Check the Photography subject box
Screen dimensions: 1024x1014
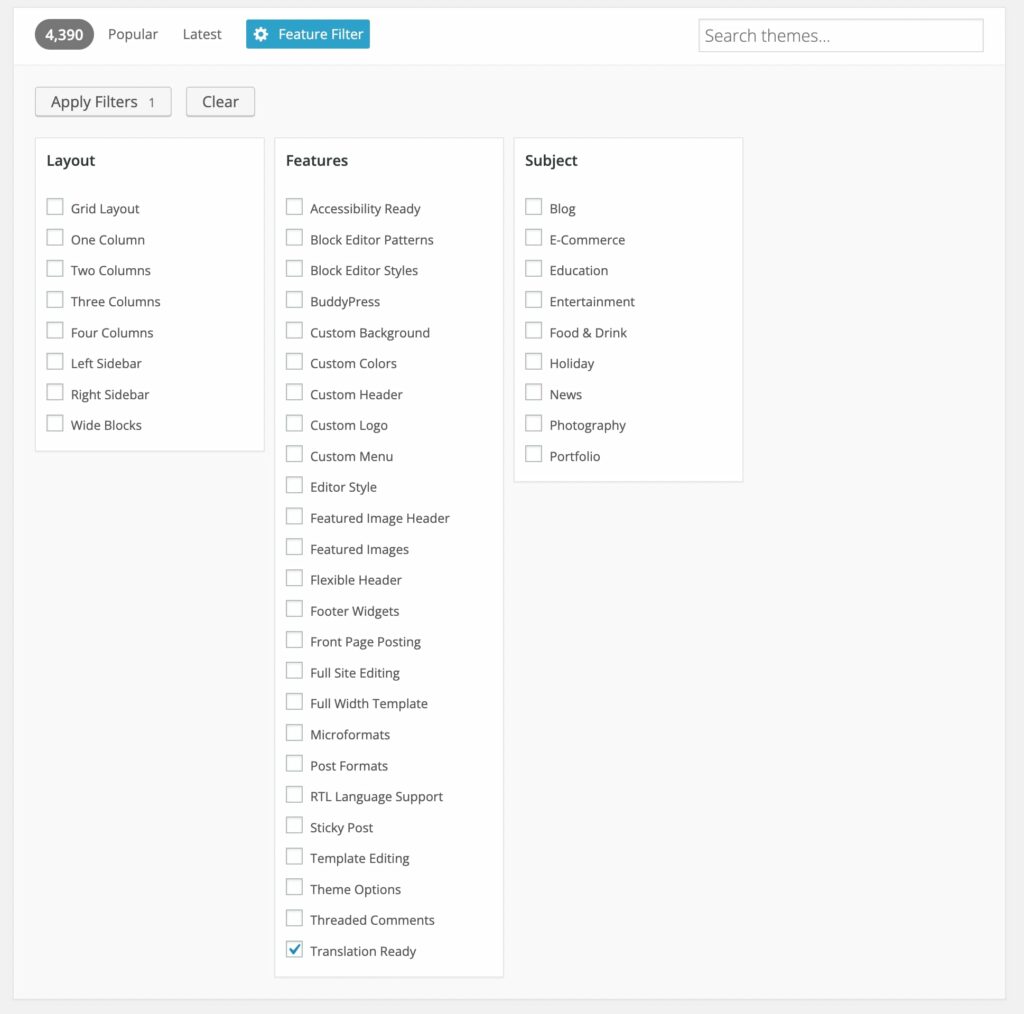point(534,424)
